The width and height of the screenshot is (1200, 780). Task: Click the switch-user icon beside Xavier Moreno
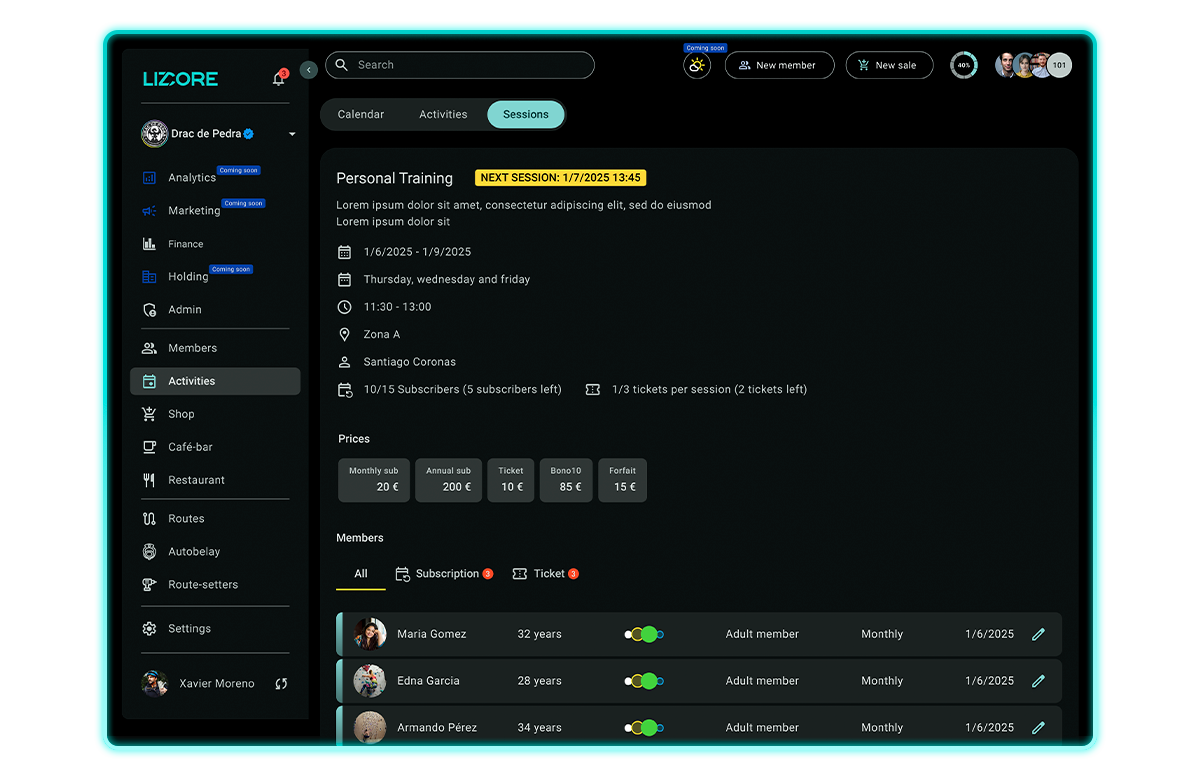click(281, 684)
